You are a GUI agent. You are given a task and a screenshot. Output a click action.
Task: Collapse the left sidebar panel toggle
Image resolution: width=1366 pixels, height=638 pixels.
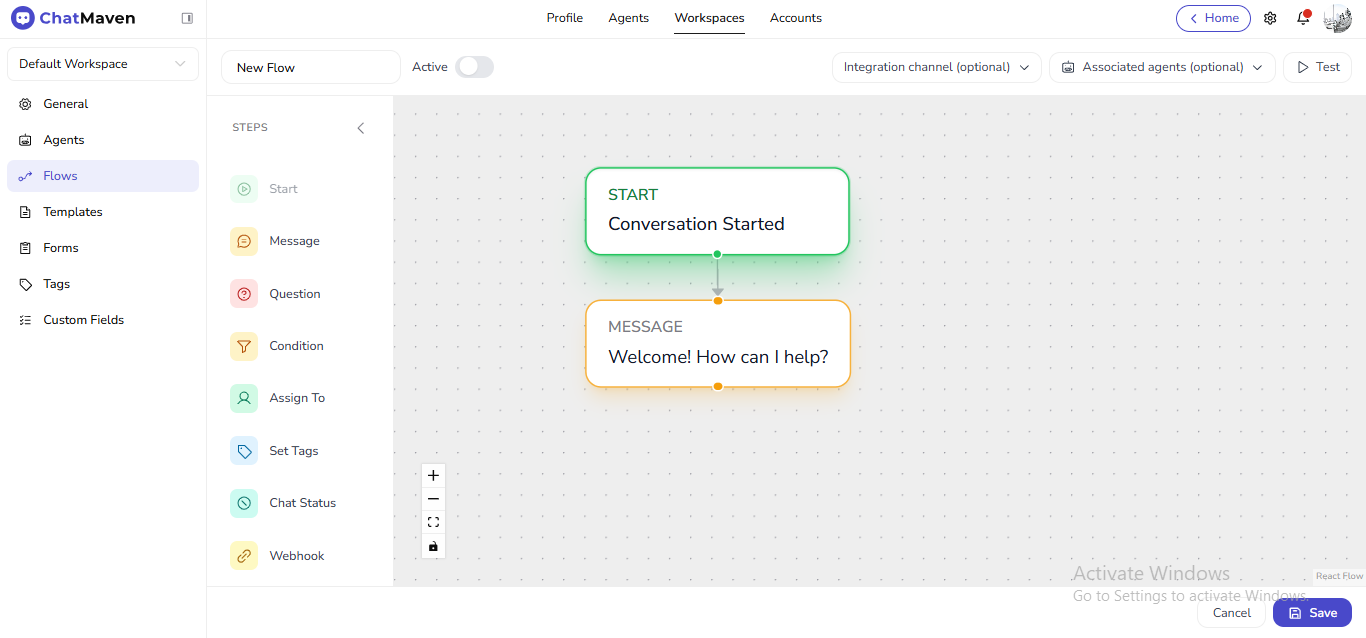[x=360, y=127]
